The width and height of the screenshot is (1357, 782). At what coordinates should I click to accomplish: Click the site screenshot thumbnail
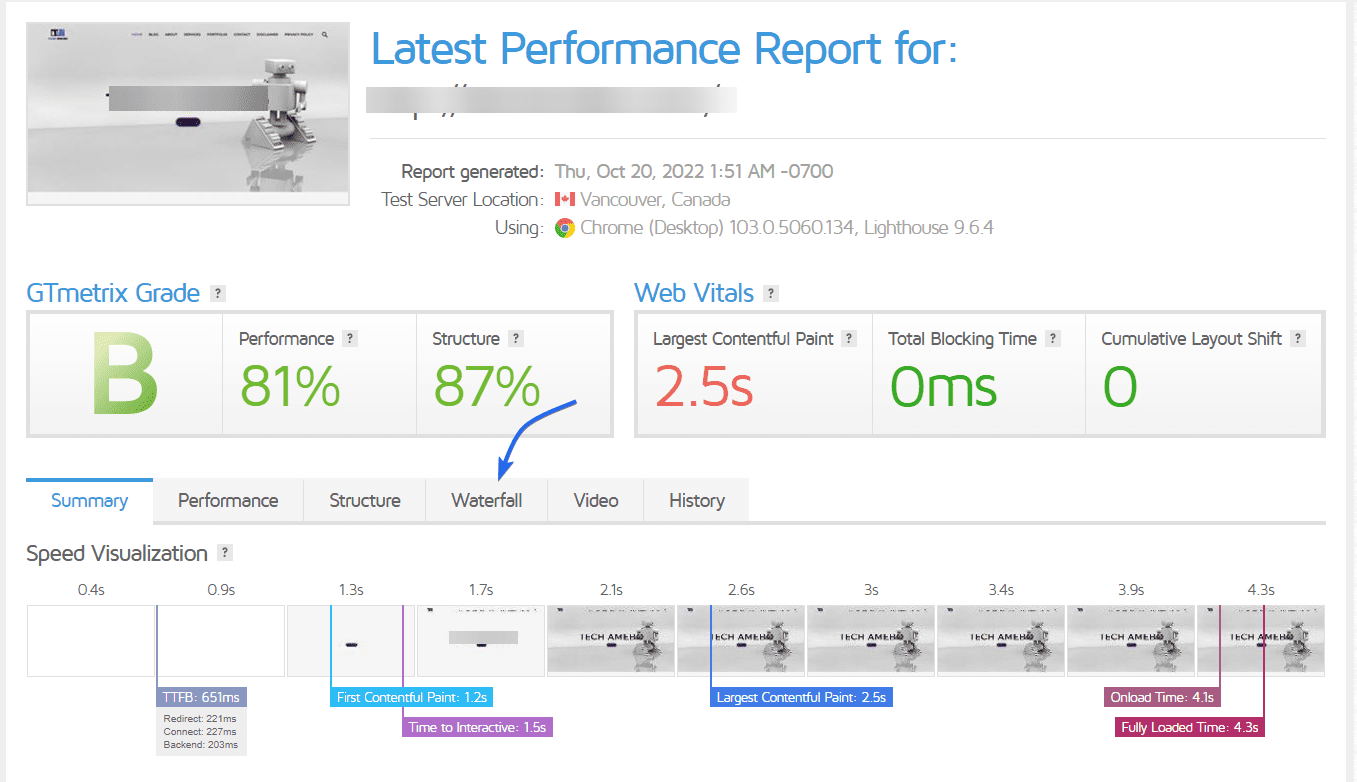pos(188,112)
